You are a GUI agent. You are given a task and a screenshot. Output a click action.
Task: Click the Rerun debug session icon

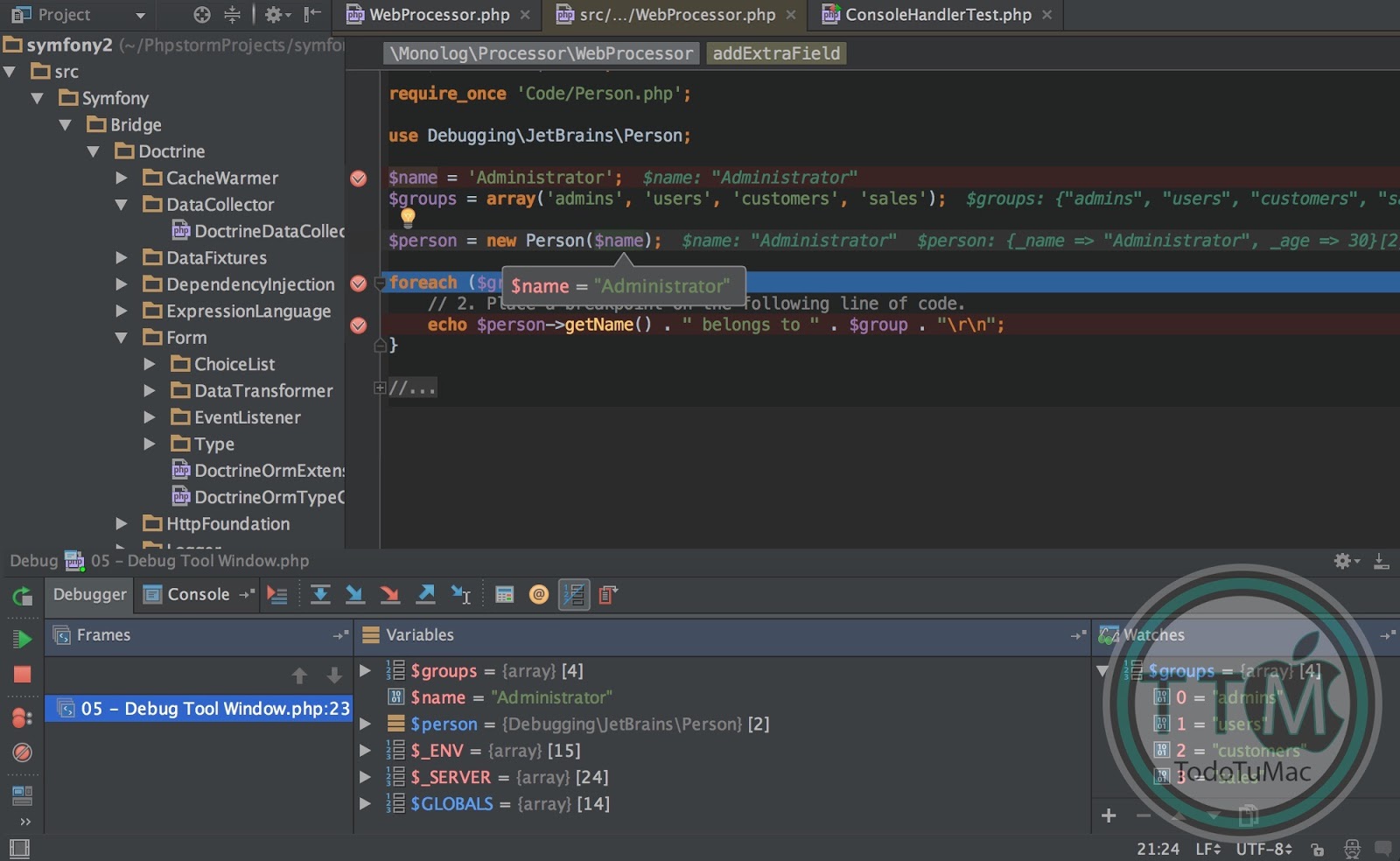[23, 597]
